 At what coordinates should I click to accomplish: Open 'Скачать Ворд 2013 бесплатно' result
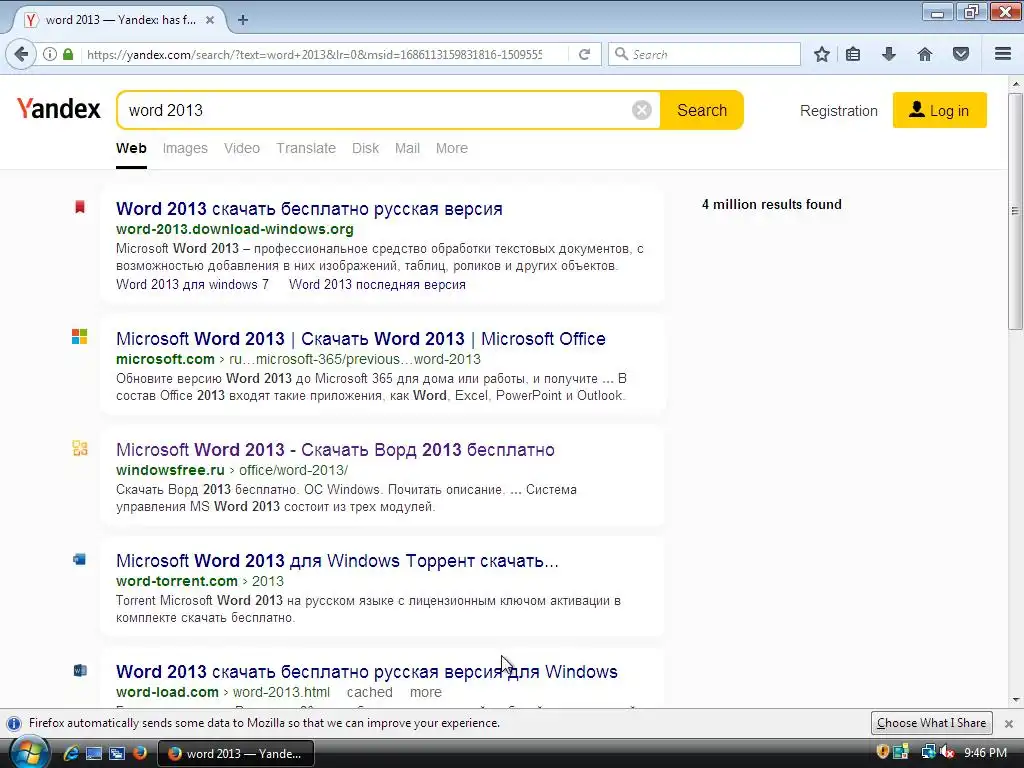click(x=335, y=450)
